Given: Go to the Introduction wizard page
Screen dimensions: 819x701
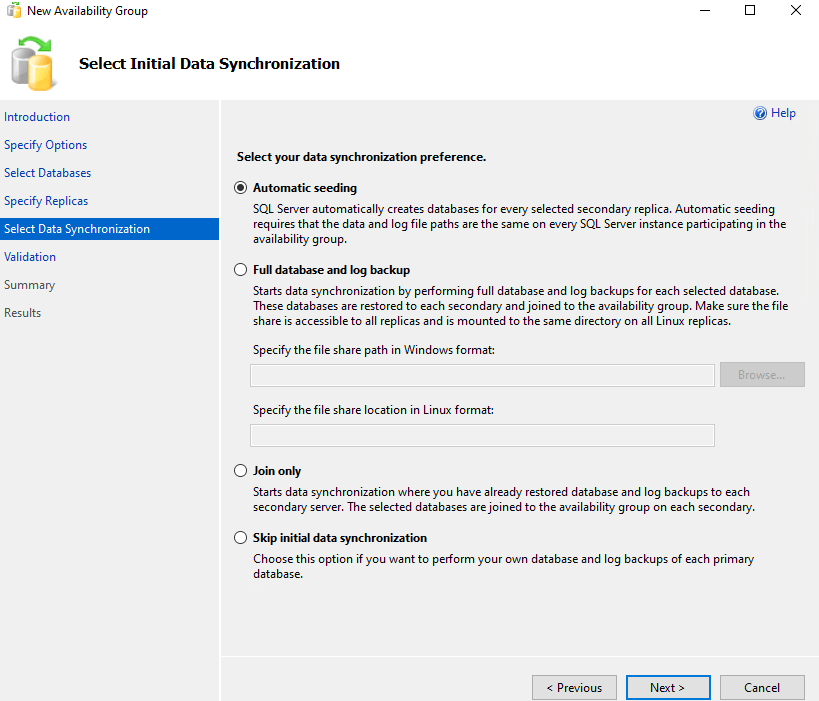Looking at the screenshot, I should click(x=37, y=117).
